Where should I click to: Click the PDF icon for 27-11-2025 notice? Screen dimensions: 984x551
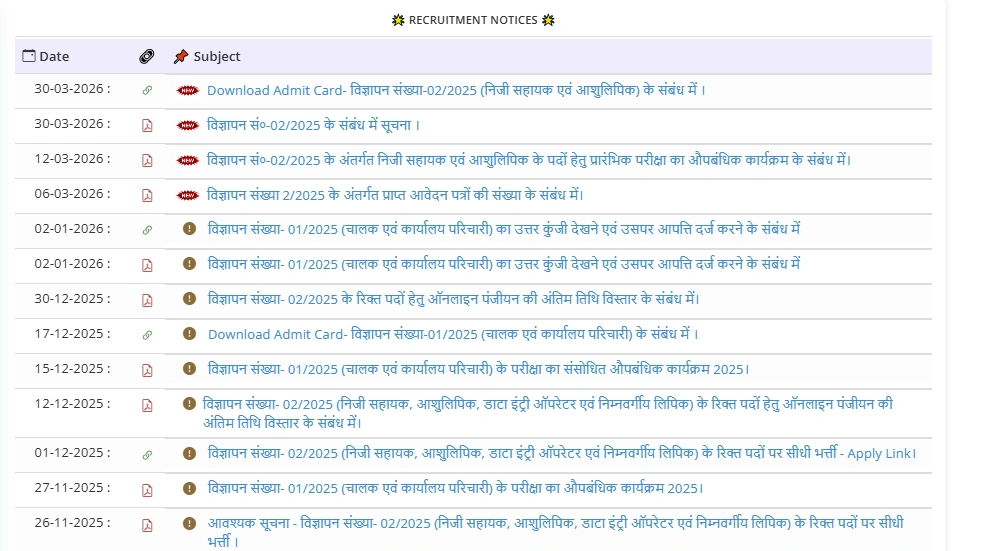pos(147,489)
